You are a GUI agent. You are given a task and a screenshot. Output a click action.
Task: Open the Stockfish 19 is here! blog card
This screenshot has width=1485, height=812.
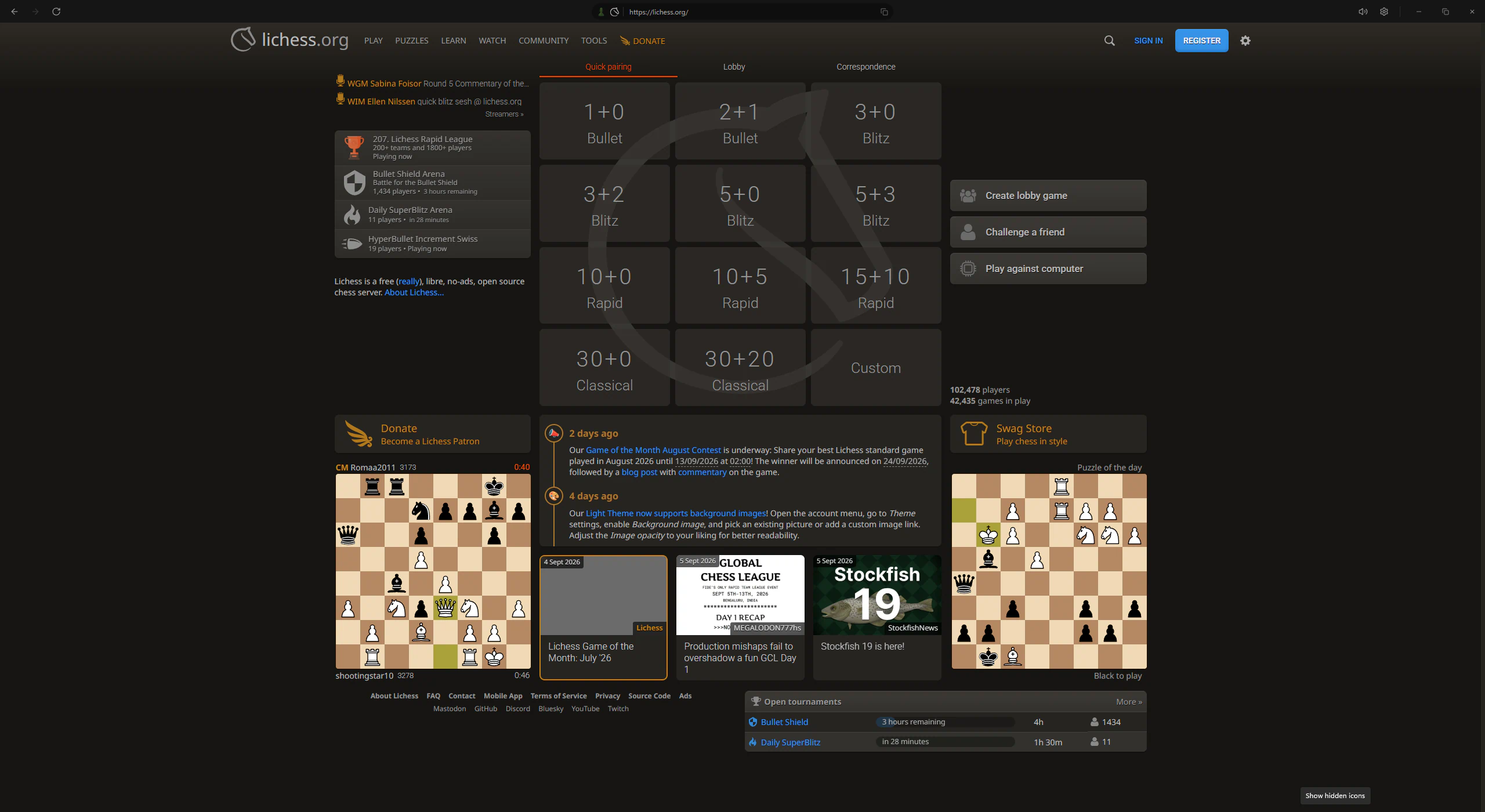click(x=877, y=617)
